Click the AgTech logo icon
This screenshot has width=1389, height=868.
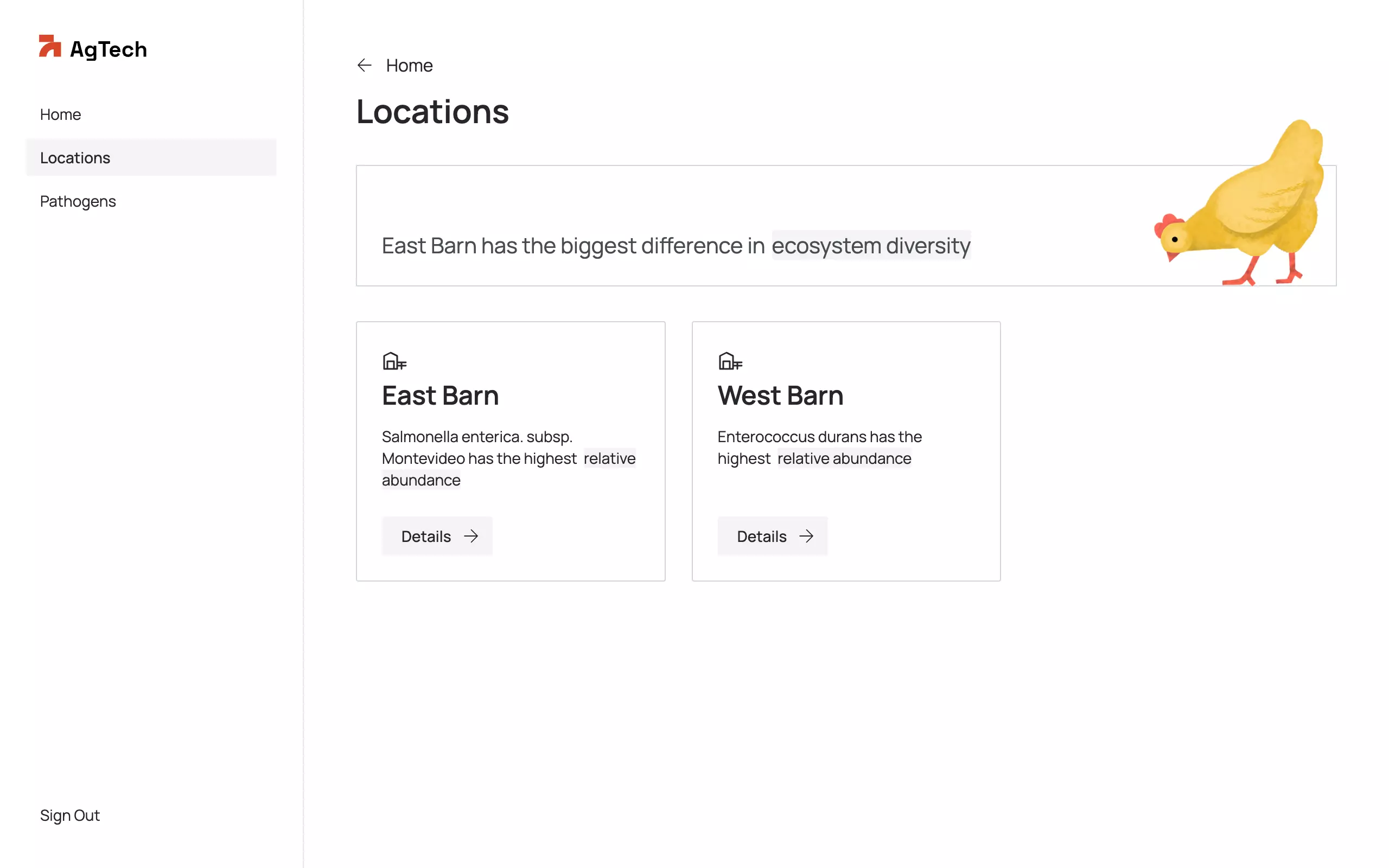(50, 47)
